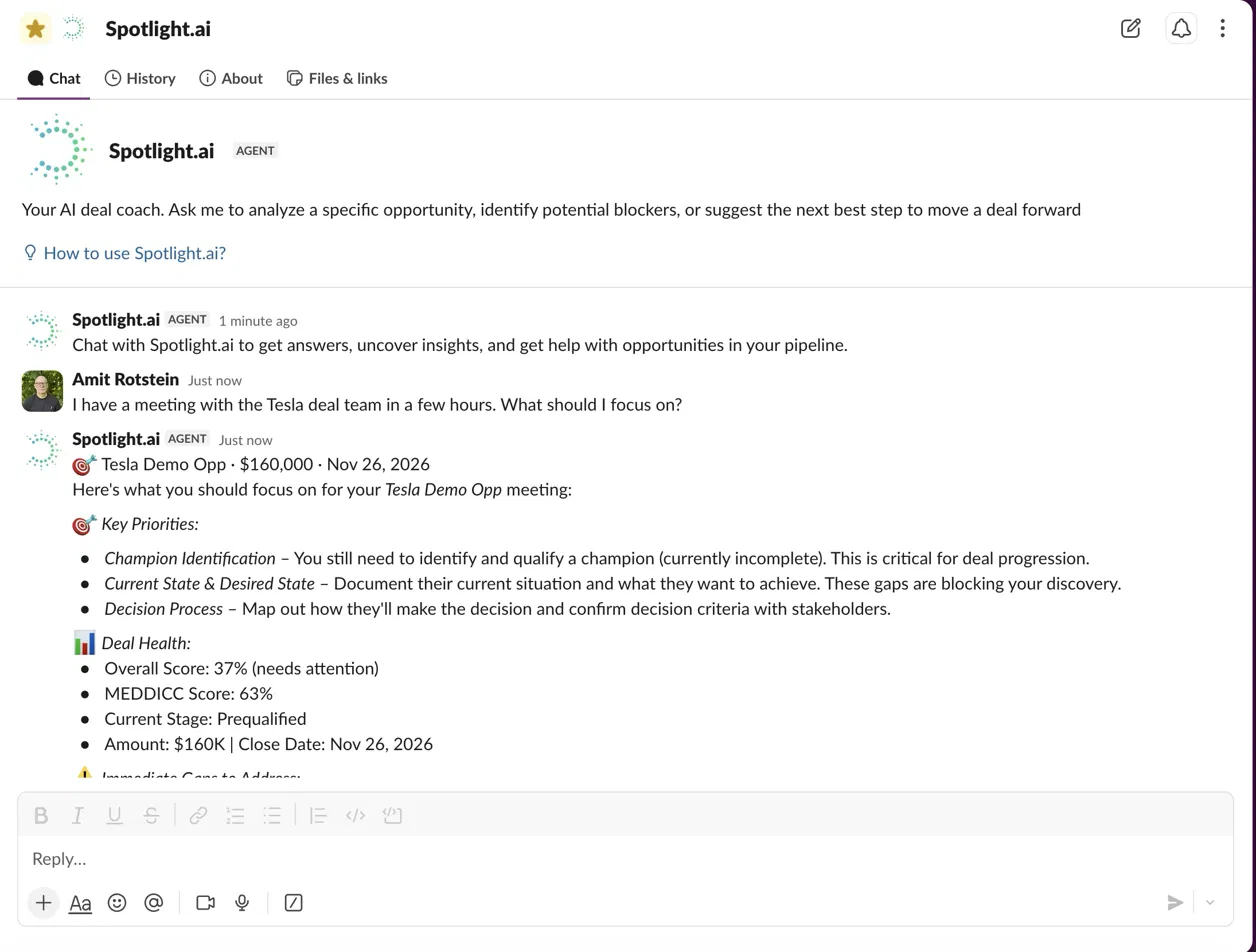Toggle notifications with the bell icon
This screenshot has height=952, width=1256.
click(1181, 28)
